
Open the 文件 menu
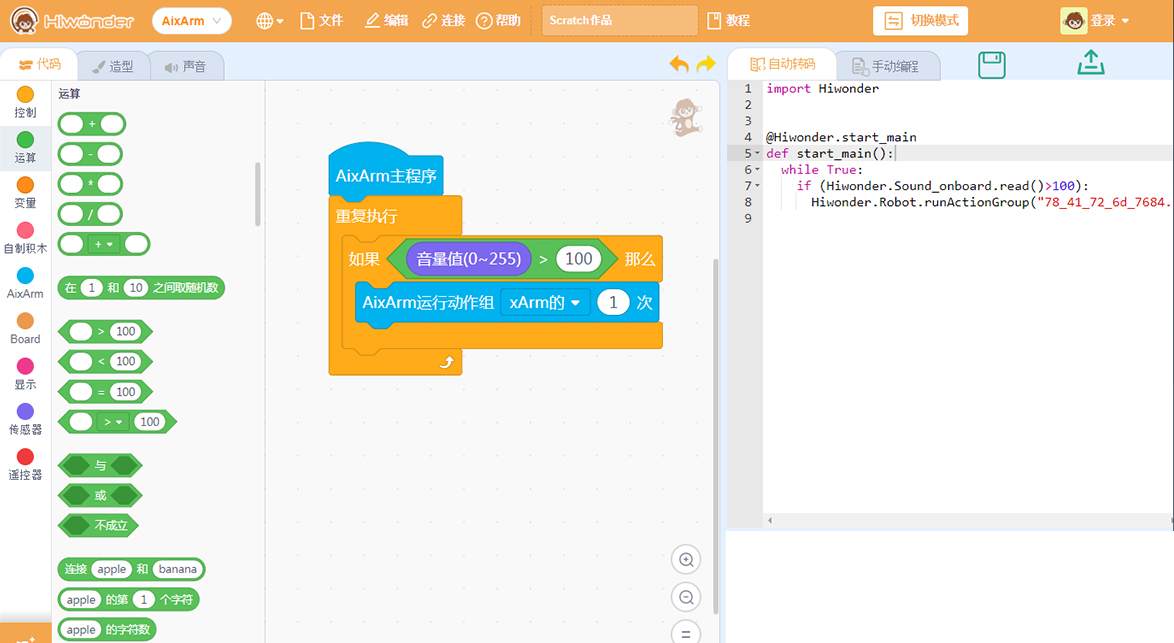click(321, 21)
